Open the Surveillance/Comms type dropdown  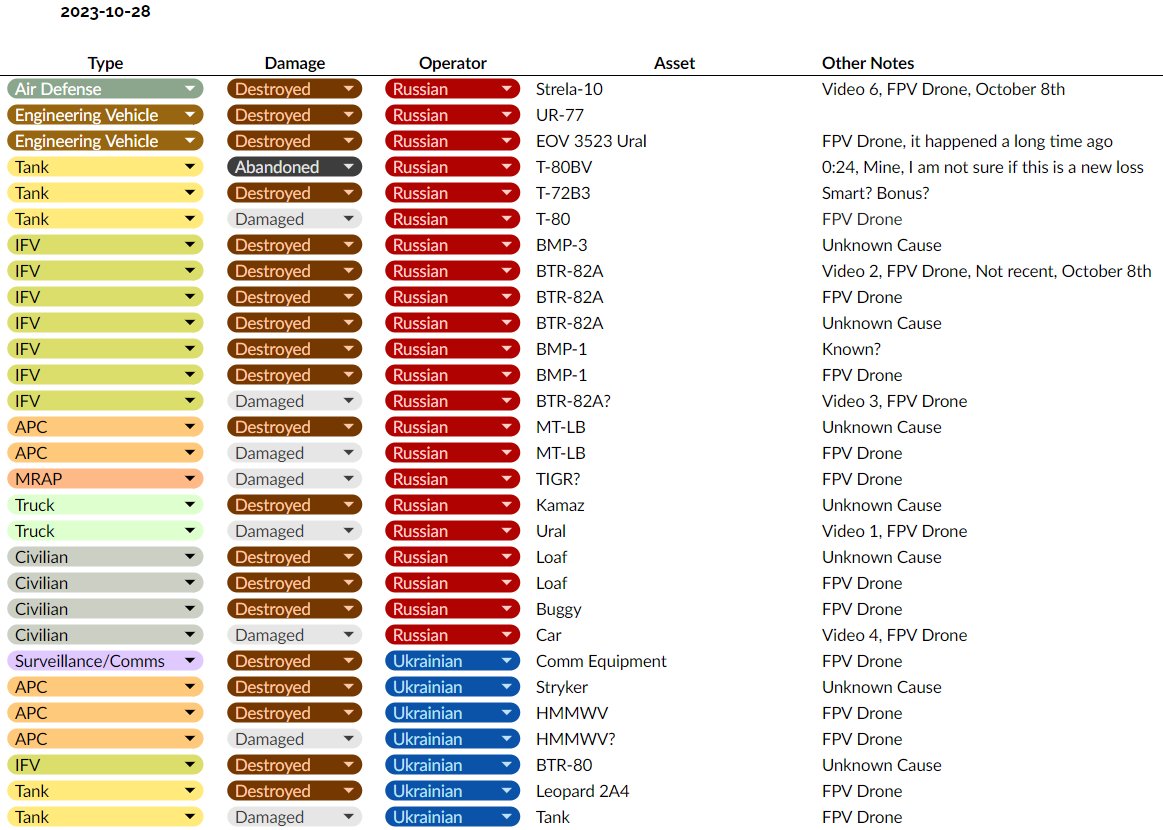point(105,661)
